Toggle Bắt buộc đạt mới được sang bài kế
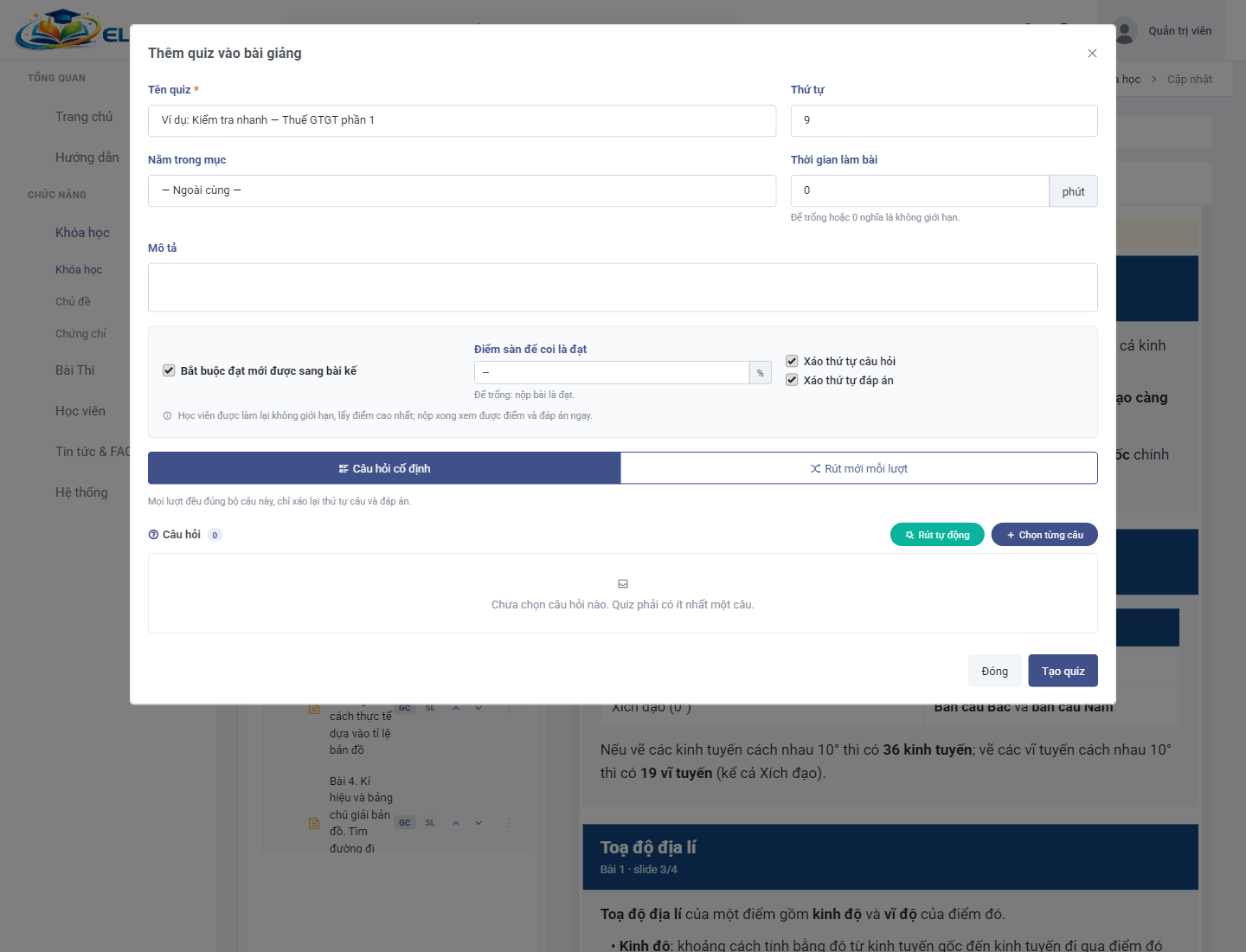Image resolution: width=1246 pixels, height=952 pixels. coord(169,370)
